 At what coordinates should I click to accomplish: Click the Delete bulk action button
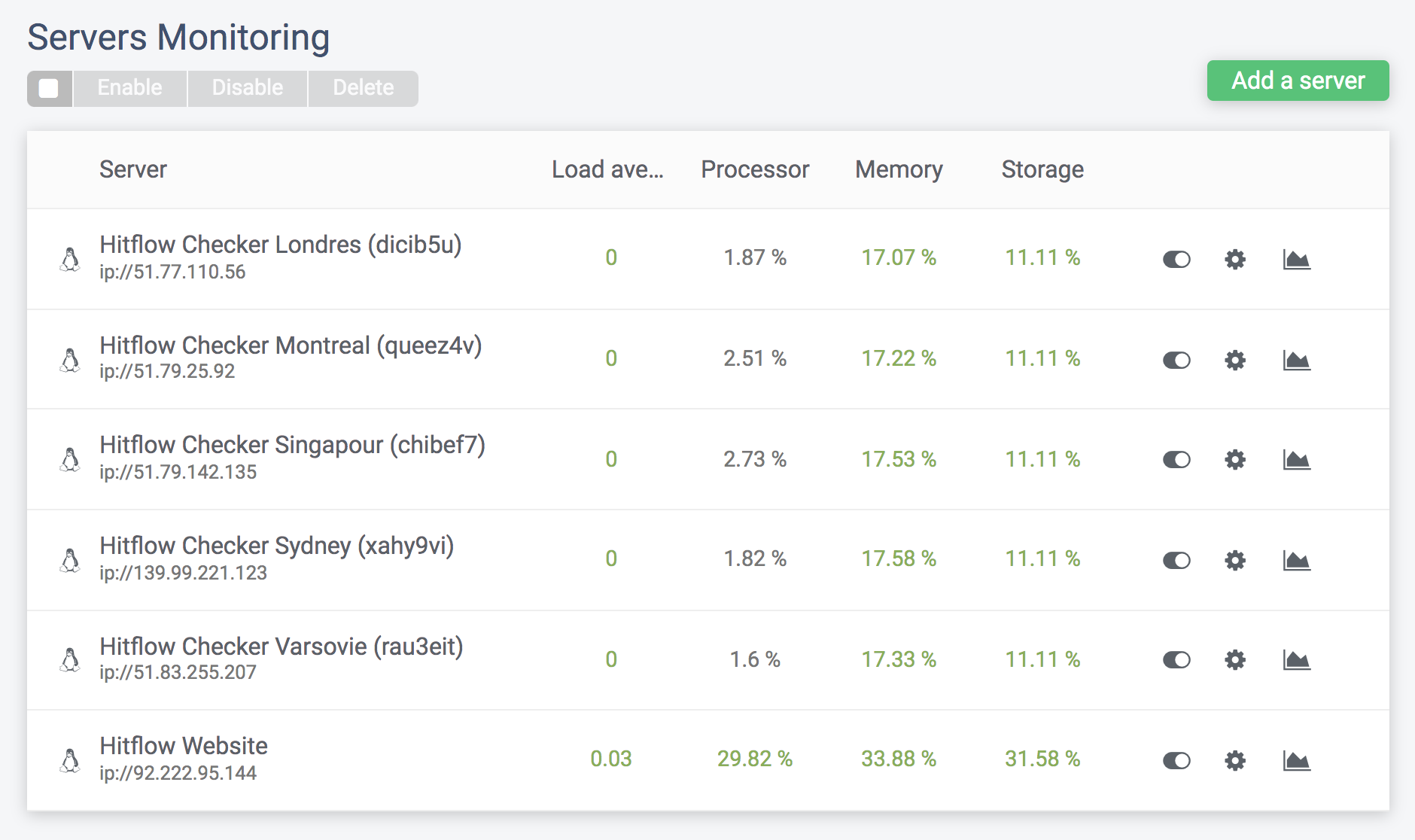point(364,89)
